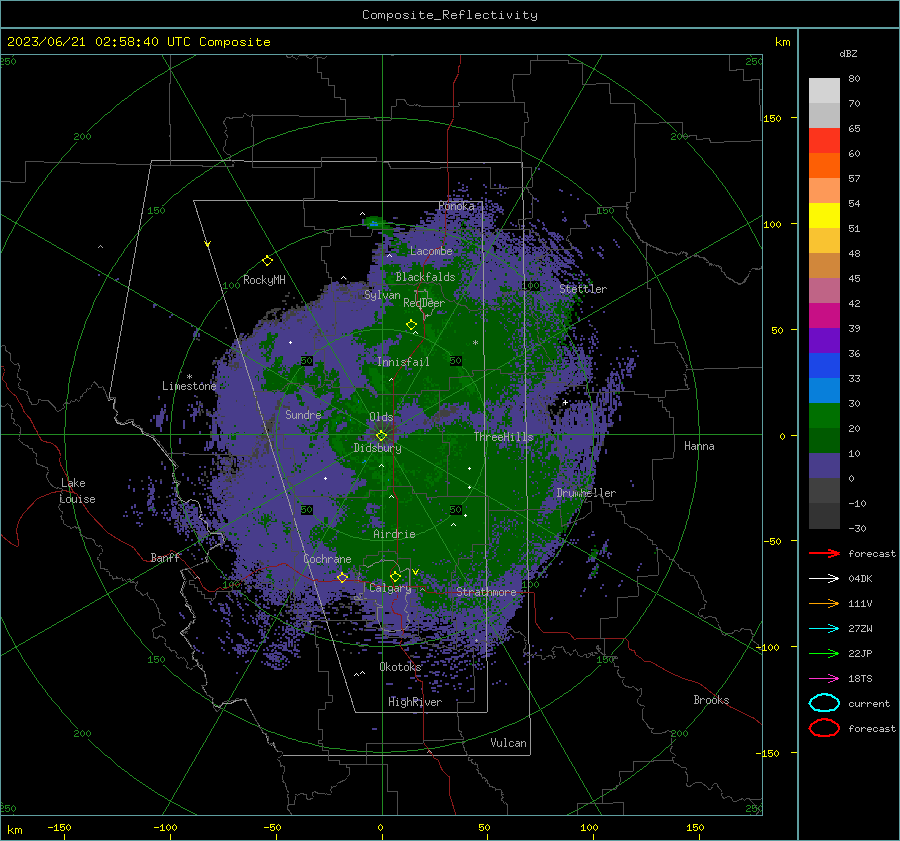
Task: Click the Sylvan label on map
Action: click(x=382, y=295)
